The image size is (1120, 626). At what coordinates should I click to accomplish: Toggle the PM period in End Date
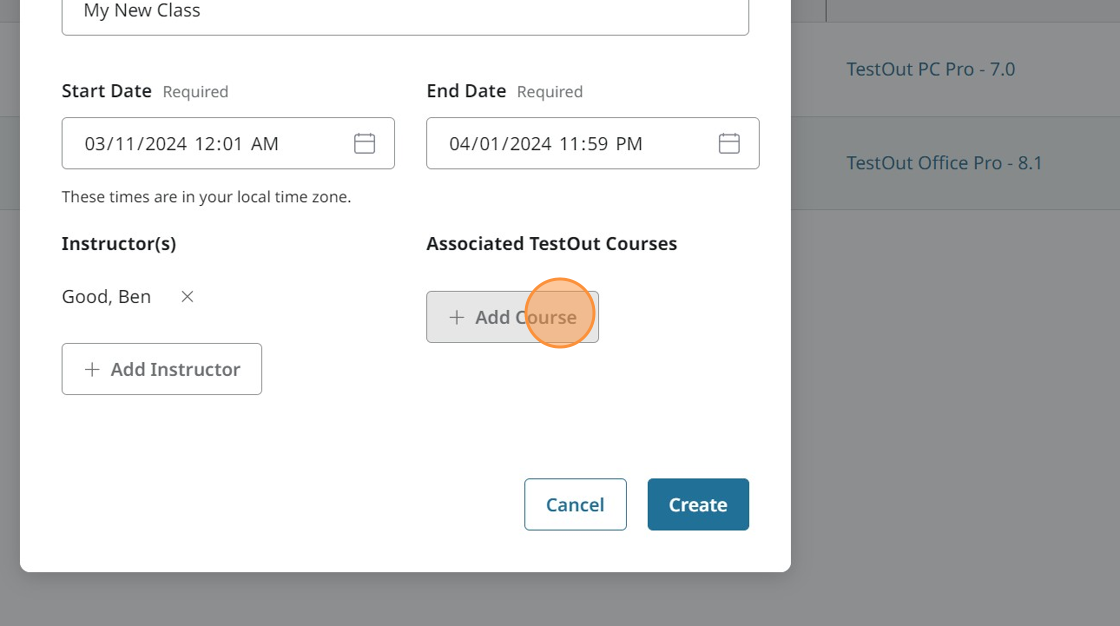click(x=629, y=144)
